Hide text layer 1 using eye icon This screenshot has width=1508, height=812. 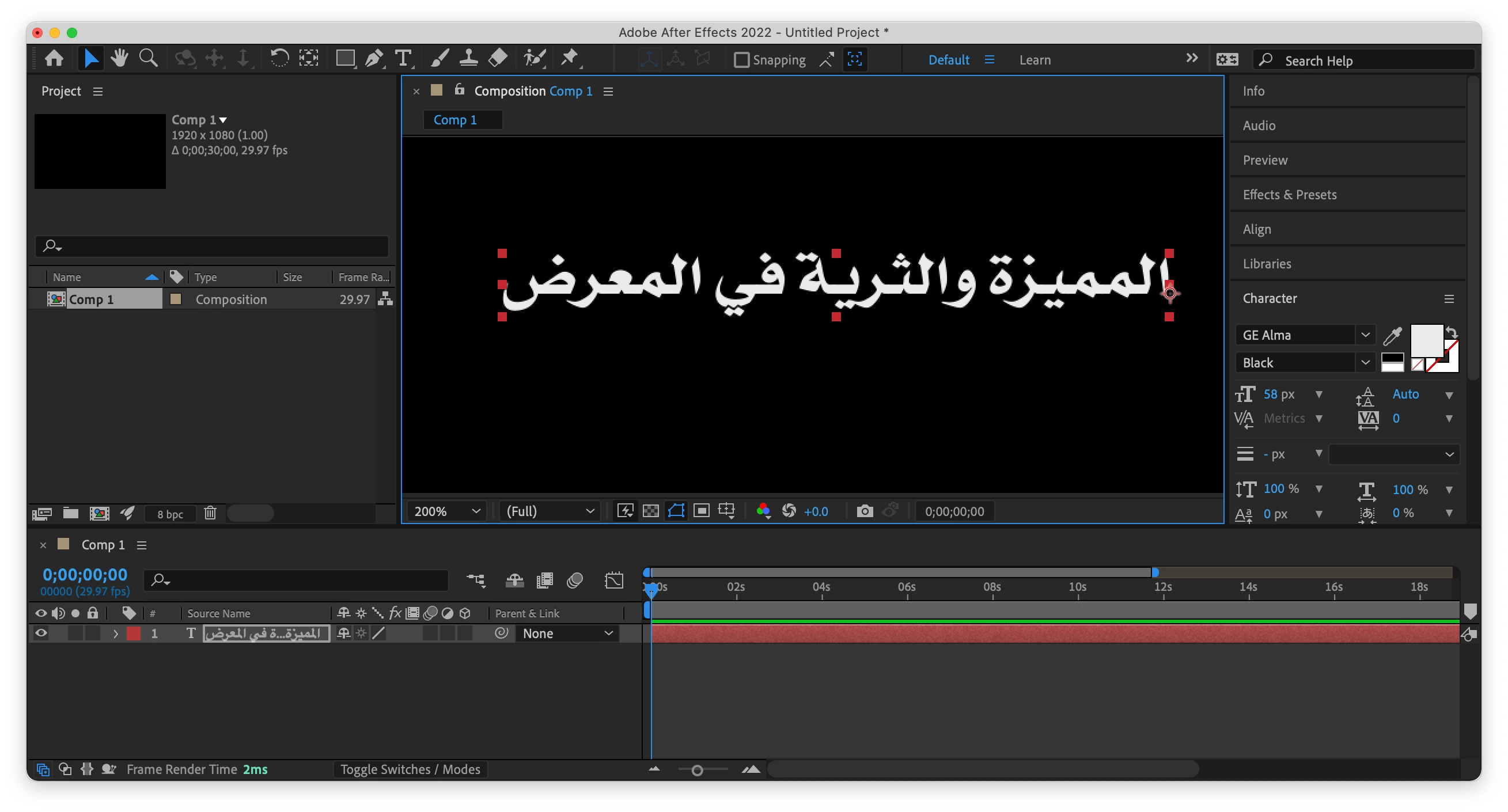[41, 633]
